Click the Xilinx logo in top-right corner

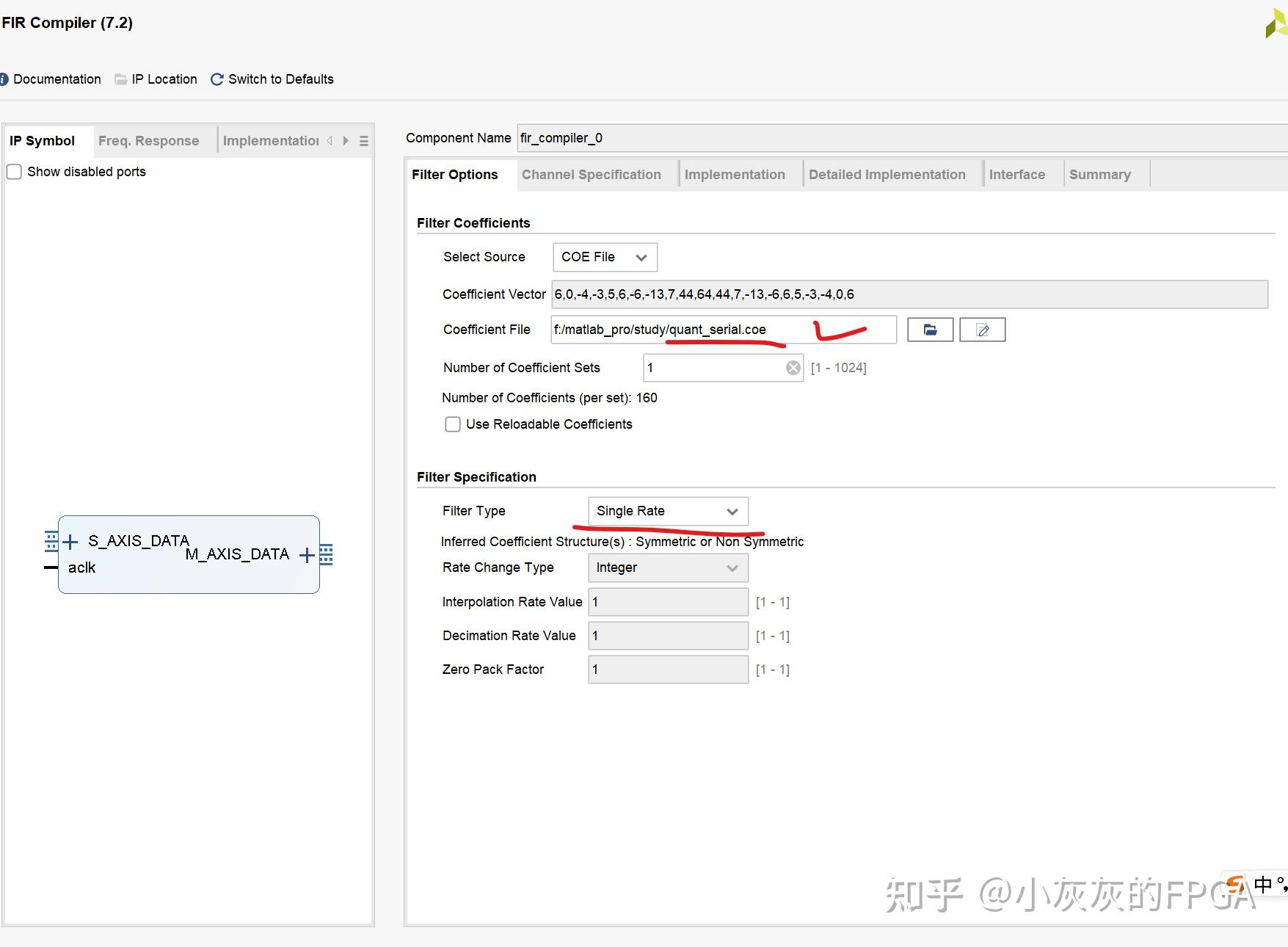[1273, 23]
